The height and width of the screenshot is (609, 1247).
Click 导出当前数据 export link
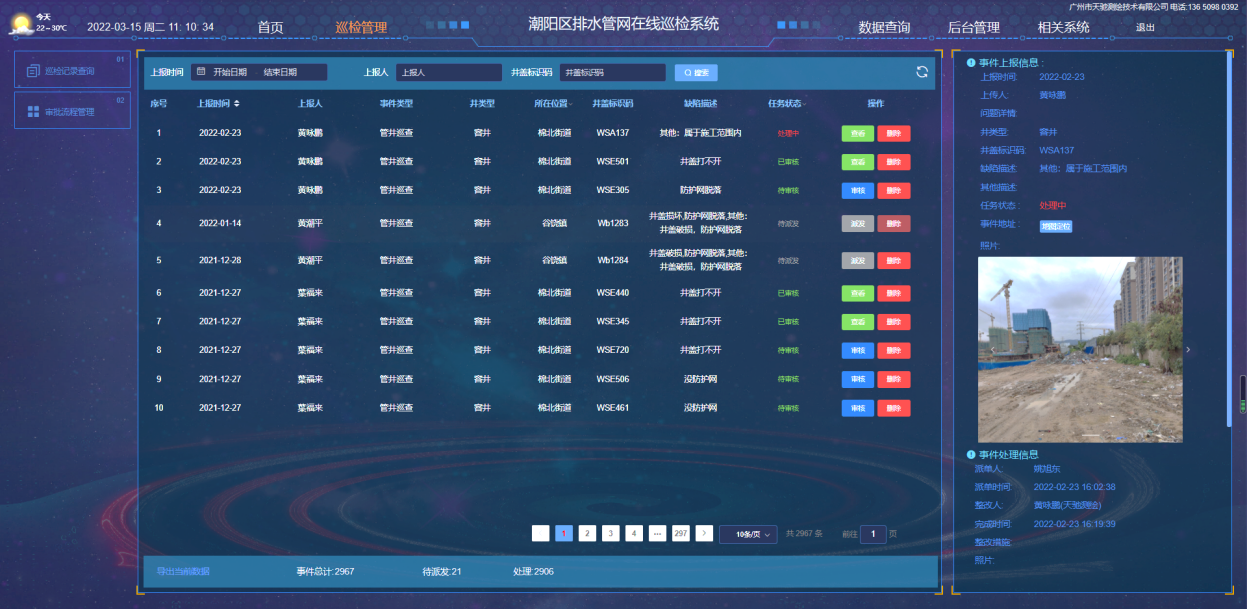pos(183,572)
